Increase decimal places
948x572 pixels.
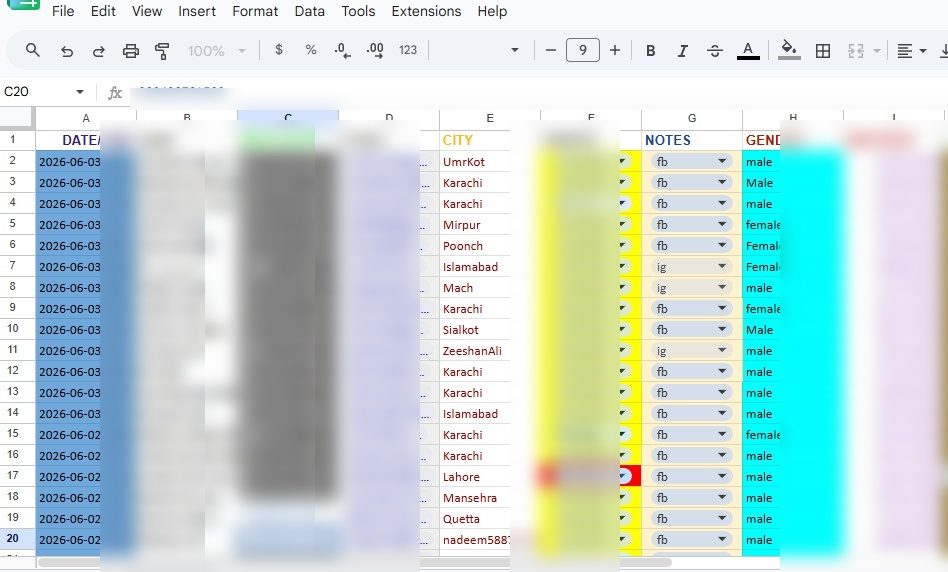[375, 50]
